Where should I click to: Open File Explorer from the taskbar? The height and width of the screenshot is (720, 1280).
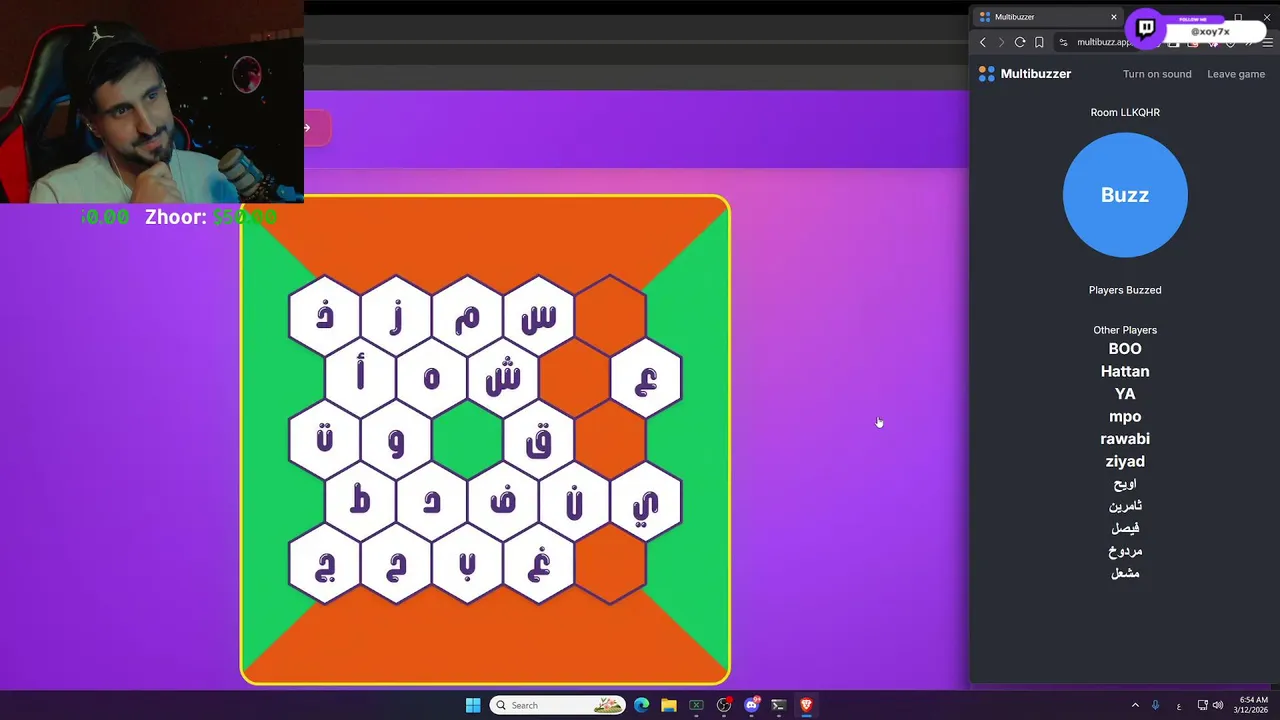tap(669, 705)
